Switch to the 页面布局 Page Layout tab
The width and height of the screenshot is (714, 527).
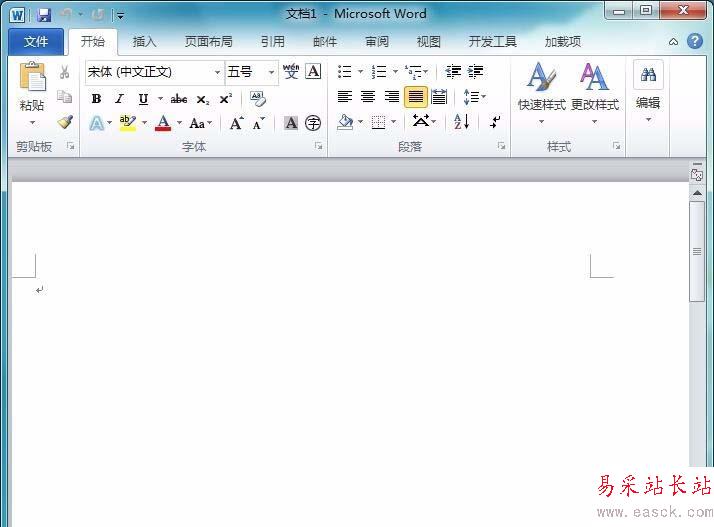click(209, 42)
